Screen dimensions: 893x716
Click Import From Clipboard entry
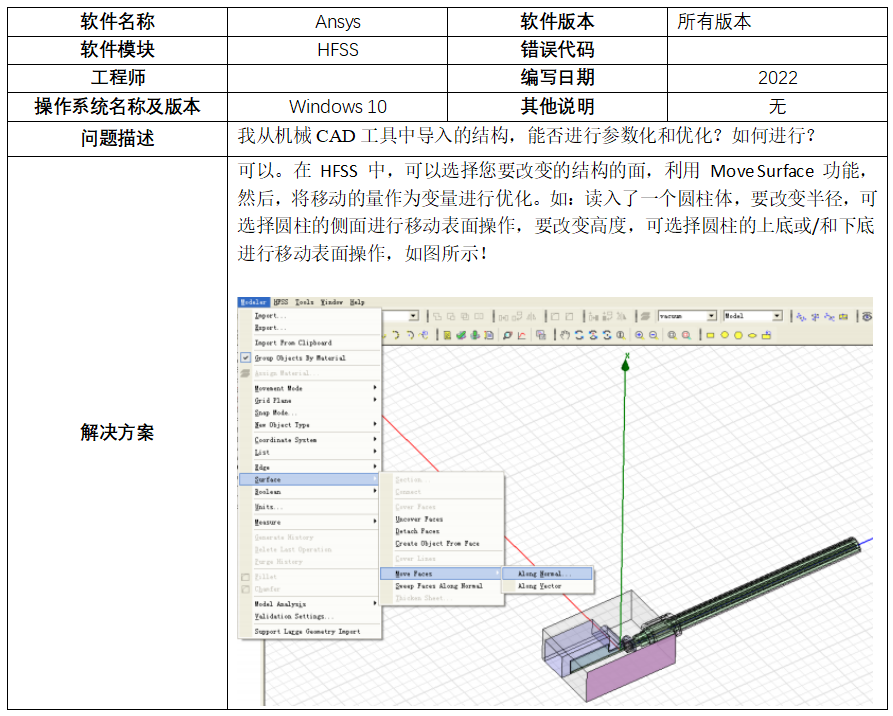293,342
